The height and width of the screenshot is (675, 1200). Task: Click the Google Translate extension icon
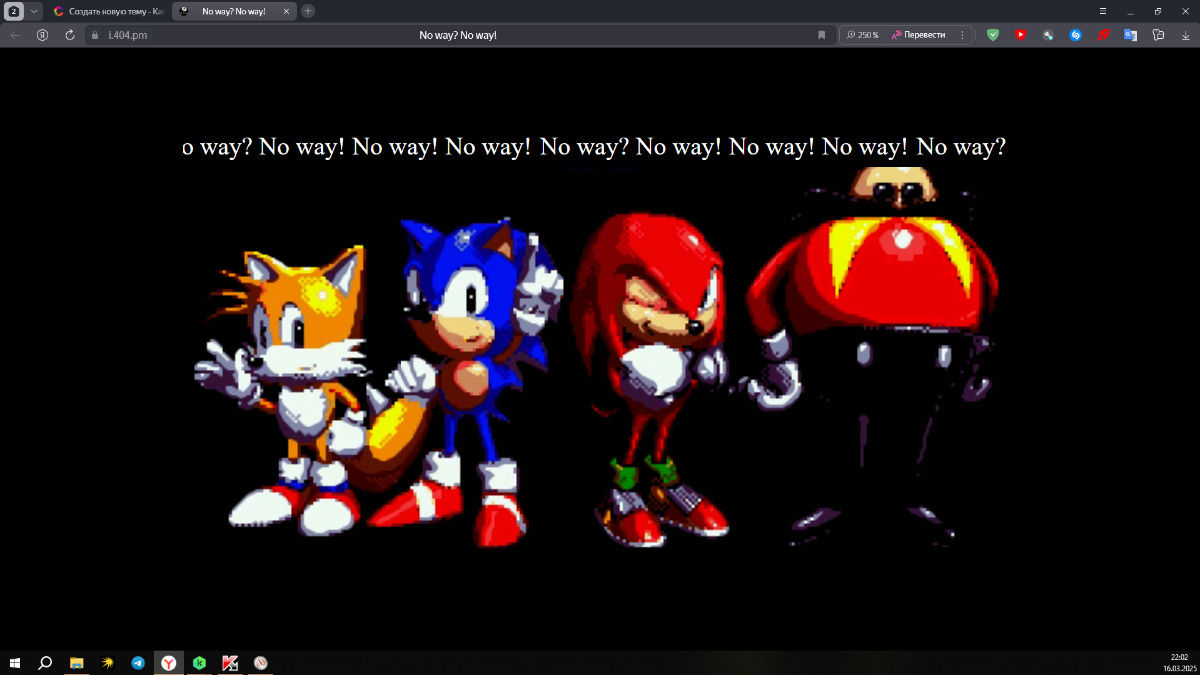pos(1130,35)
